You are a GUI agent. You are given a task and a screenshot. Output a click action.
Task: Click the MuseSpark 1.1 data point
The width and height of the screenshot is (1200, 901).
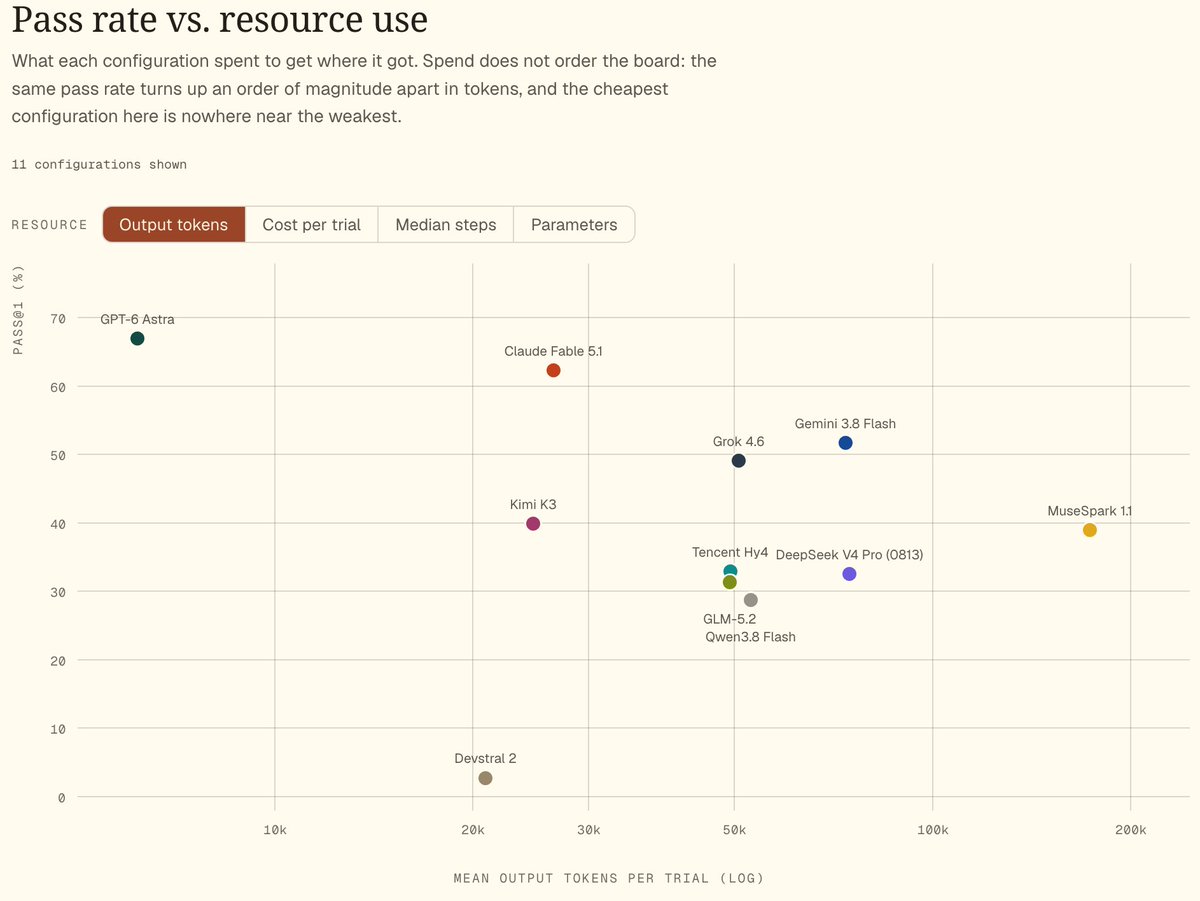(x=1090, y=530)
